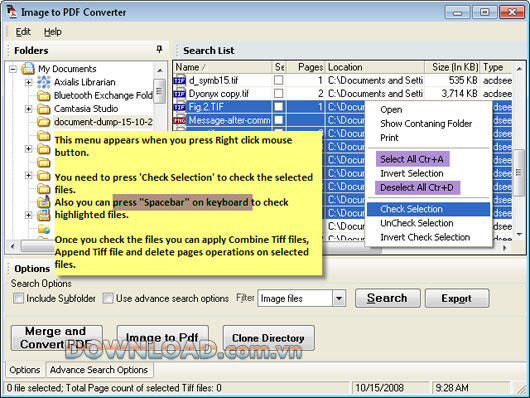Click the document-dump folder icon
This screenshot has height=398, width=530.
[44, 121]
